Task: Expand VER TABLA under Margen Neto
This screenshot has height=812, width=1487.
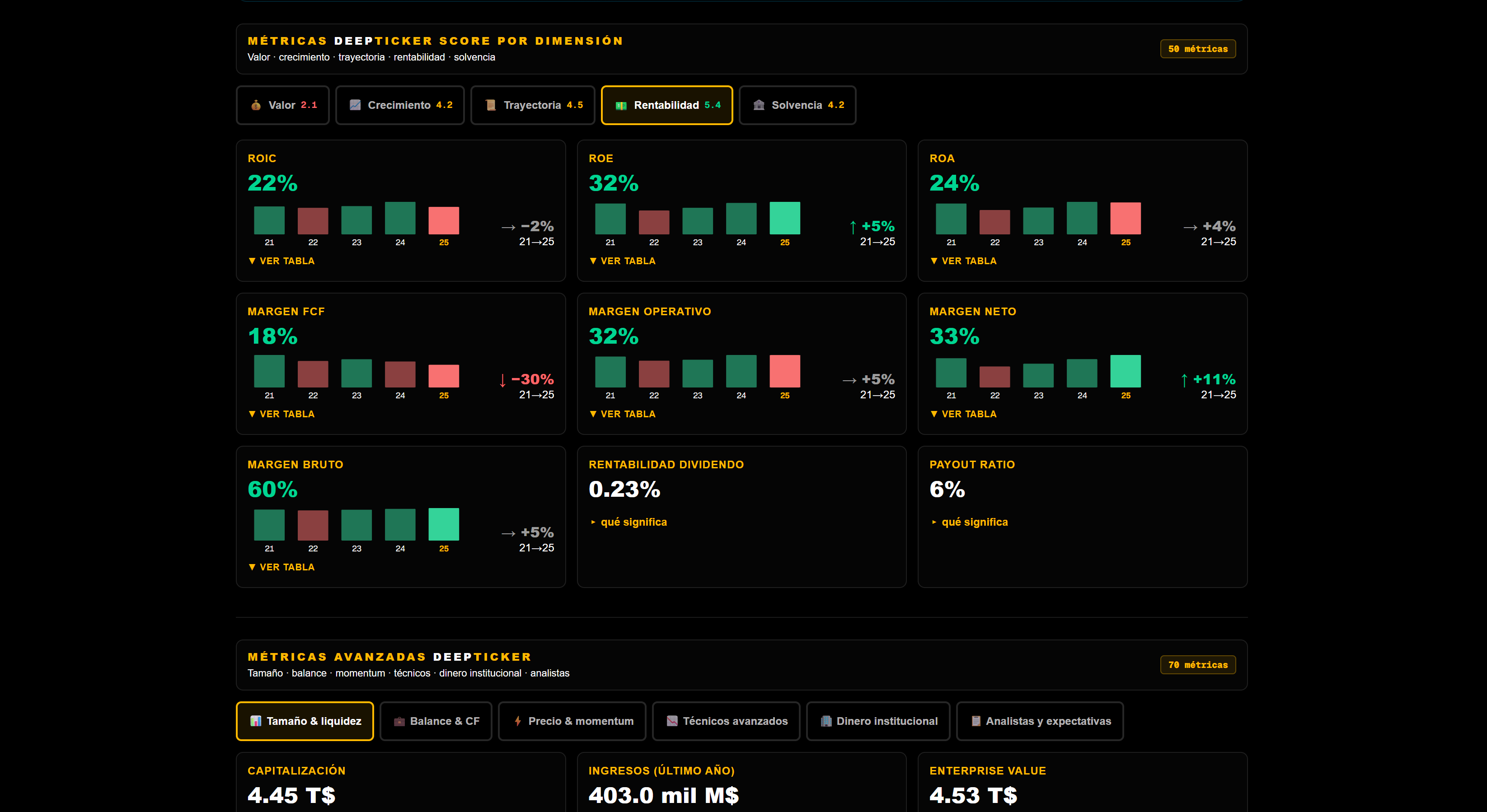Action: (x=963, y=414)
